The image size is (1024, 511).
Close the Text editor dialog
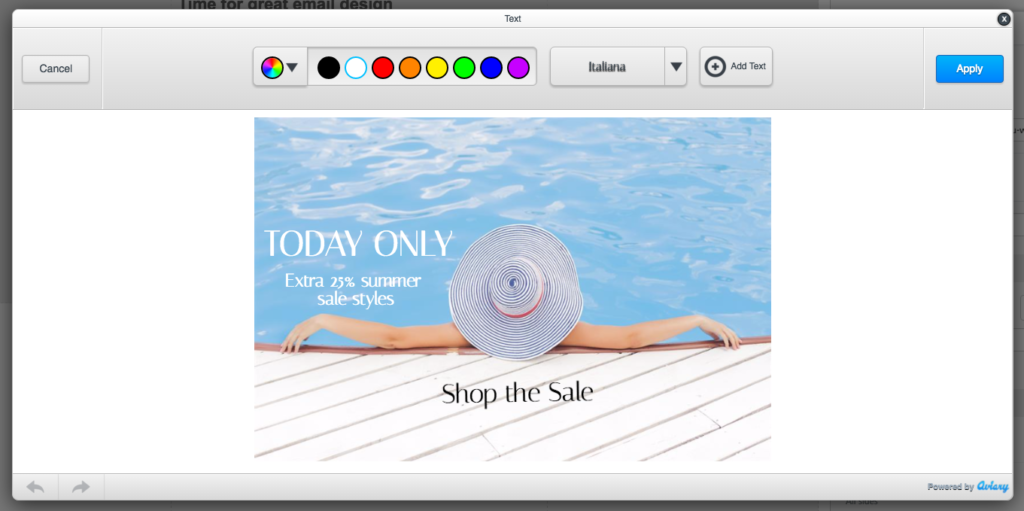1004,19
